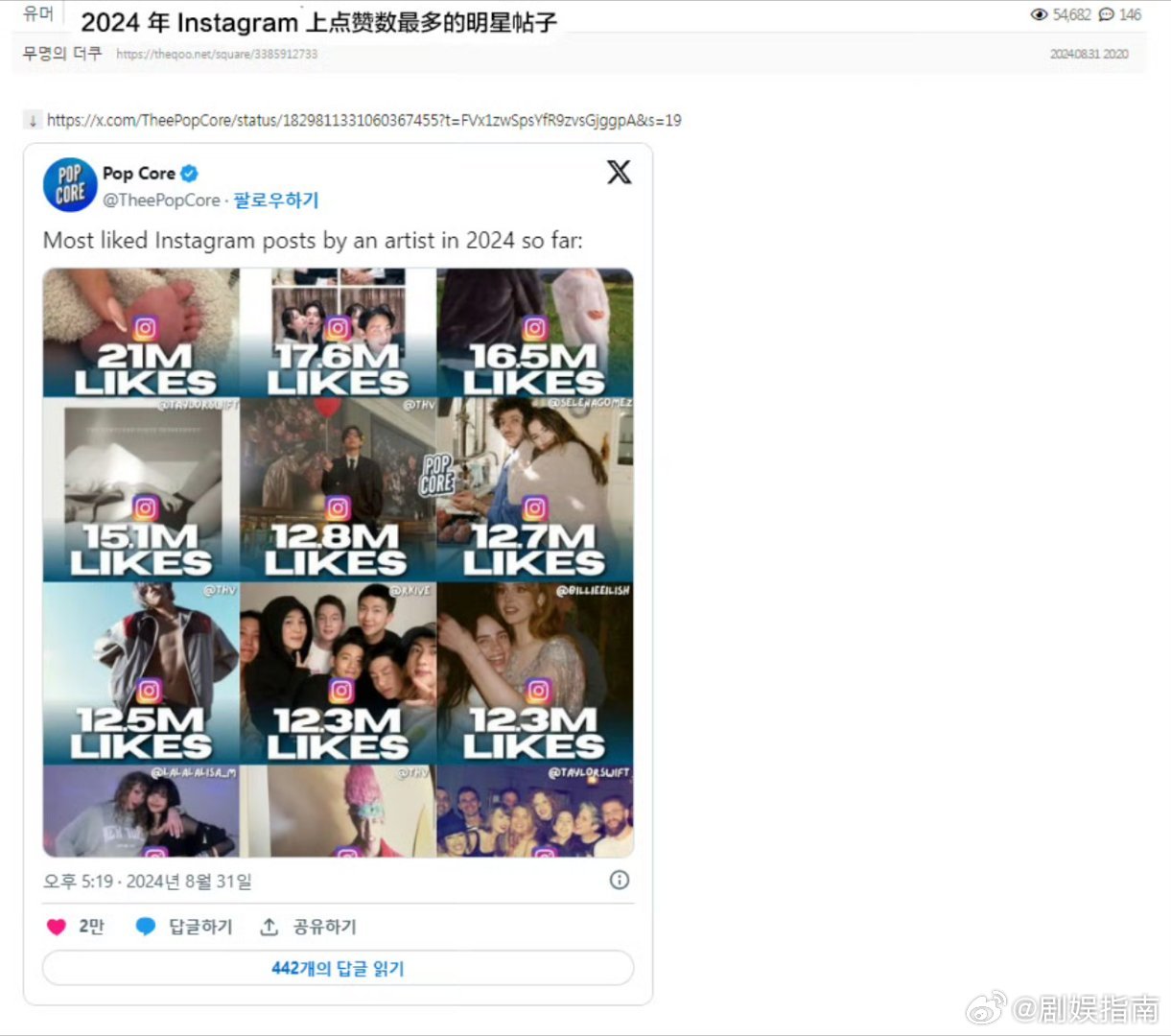The height and width of the screenshot is (1036, 1171).
Task: Click the post title 2024 年 Instagram
Action: click(x=318, y=22)
